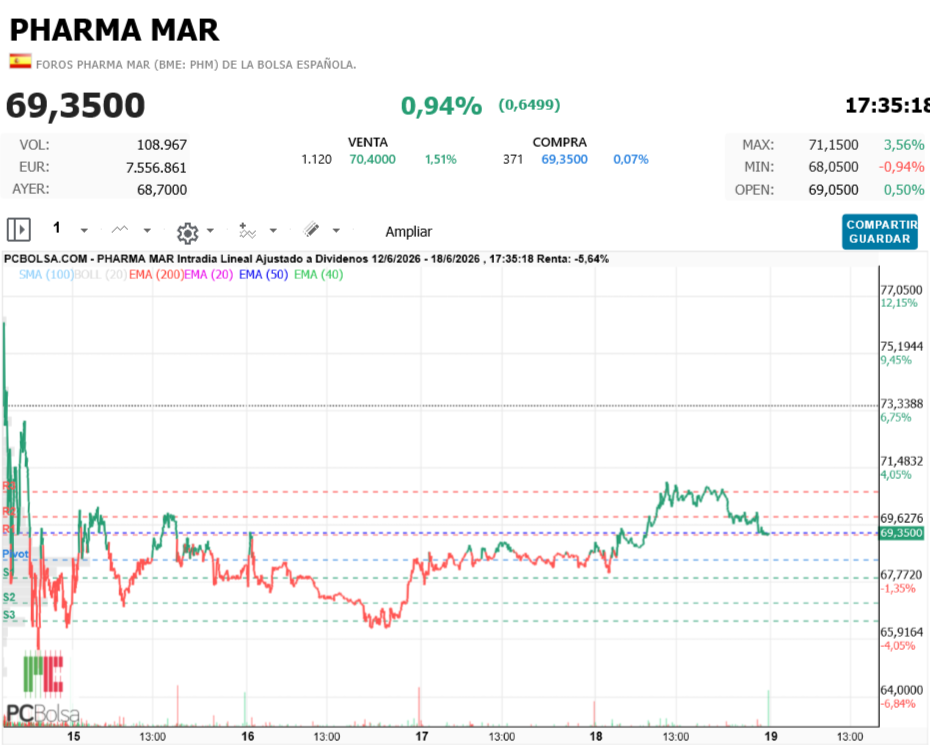Click the S3 support level label

click(x=9, y=615)
